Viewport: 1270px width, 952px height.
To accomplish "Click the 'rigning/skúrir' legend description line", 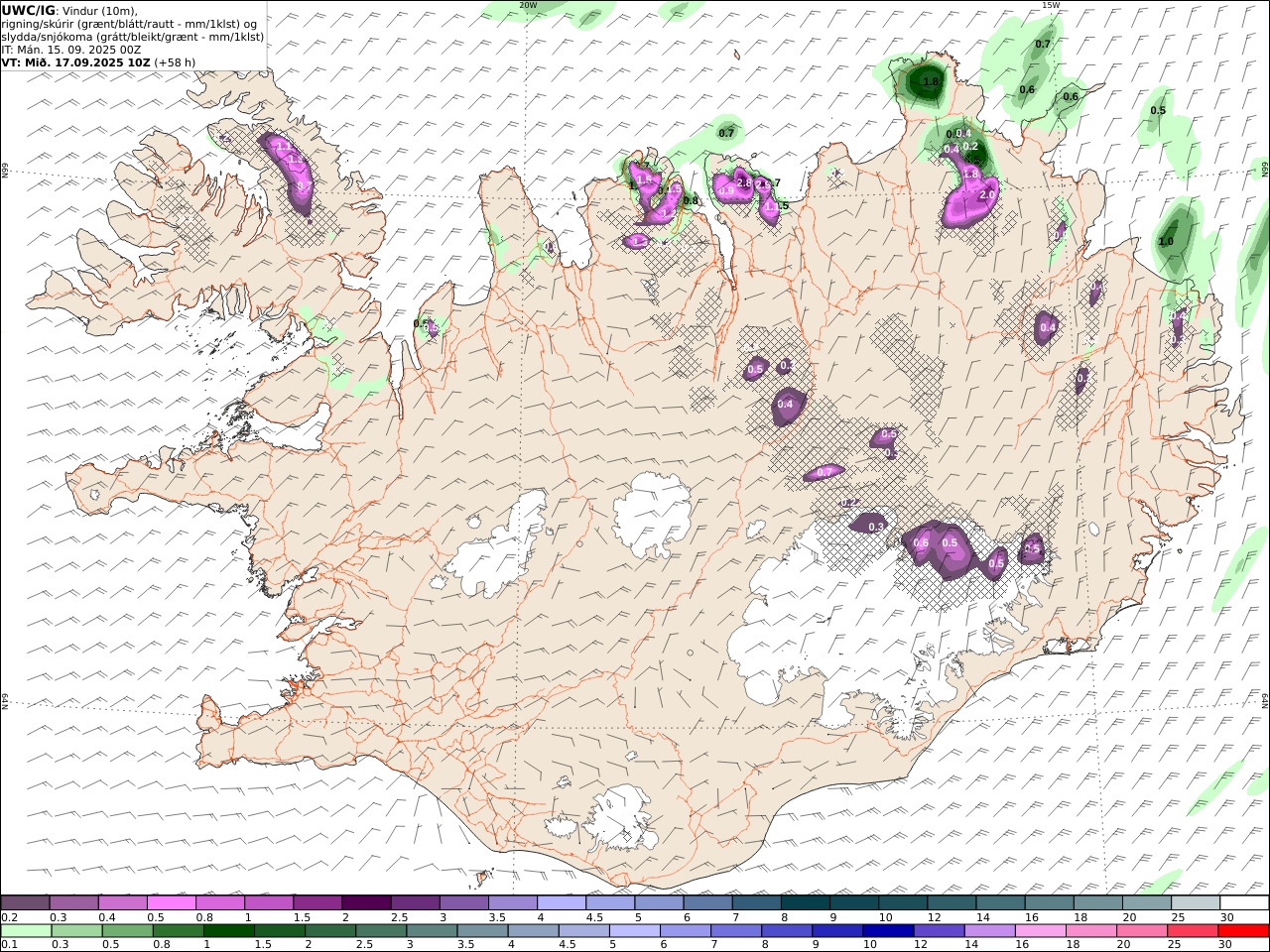I will tap(130, 24).
